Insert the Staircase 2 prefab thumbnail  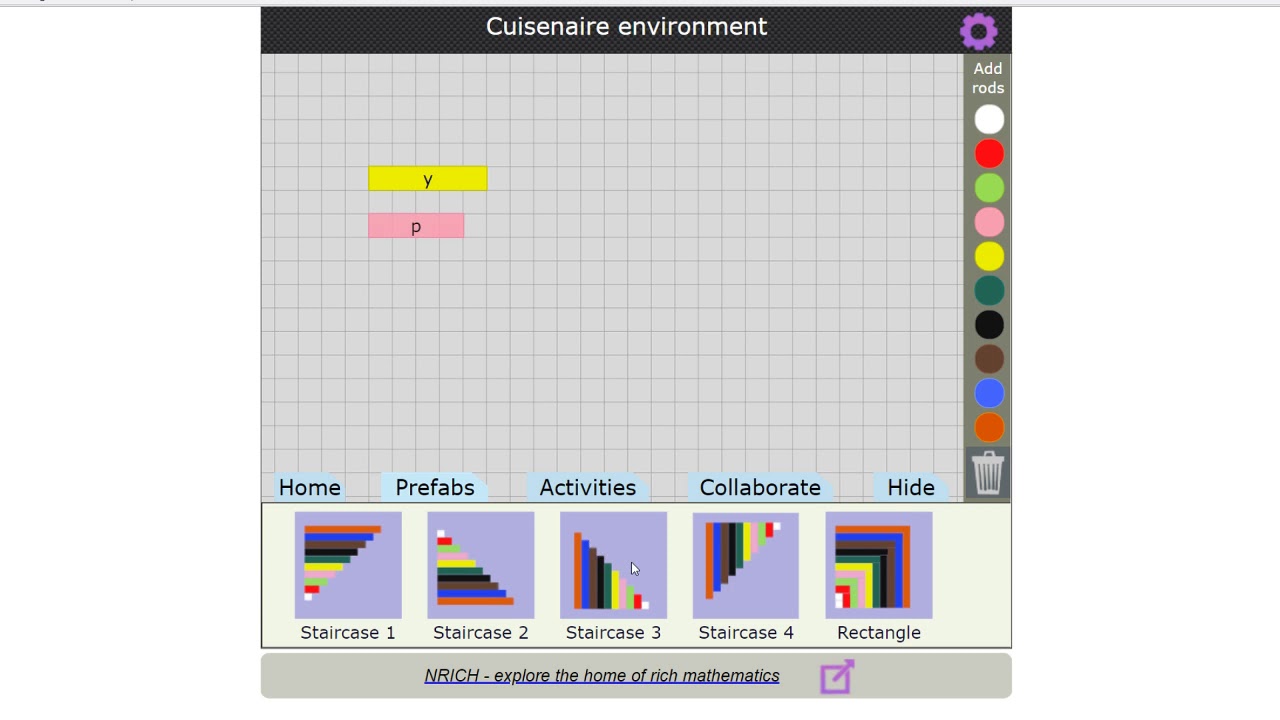(x=481, y=565)
